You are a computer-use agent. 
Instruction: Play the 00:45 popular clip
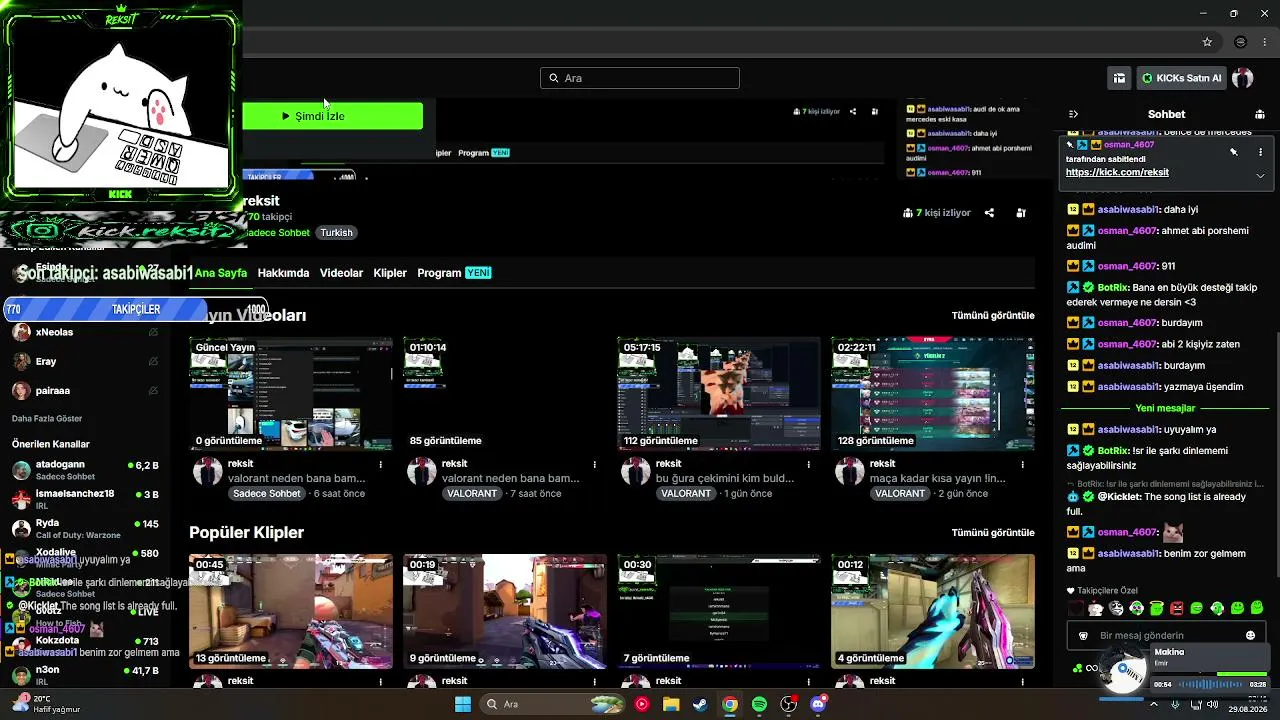point(291,611)
